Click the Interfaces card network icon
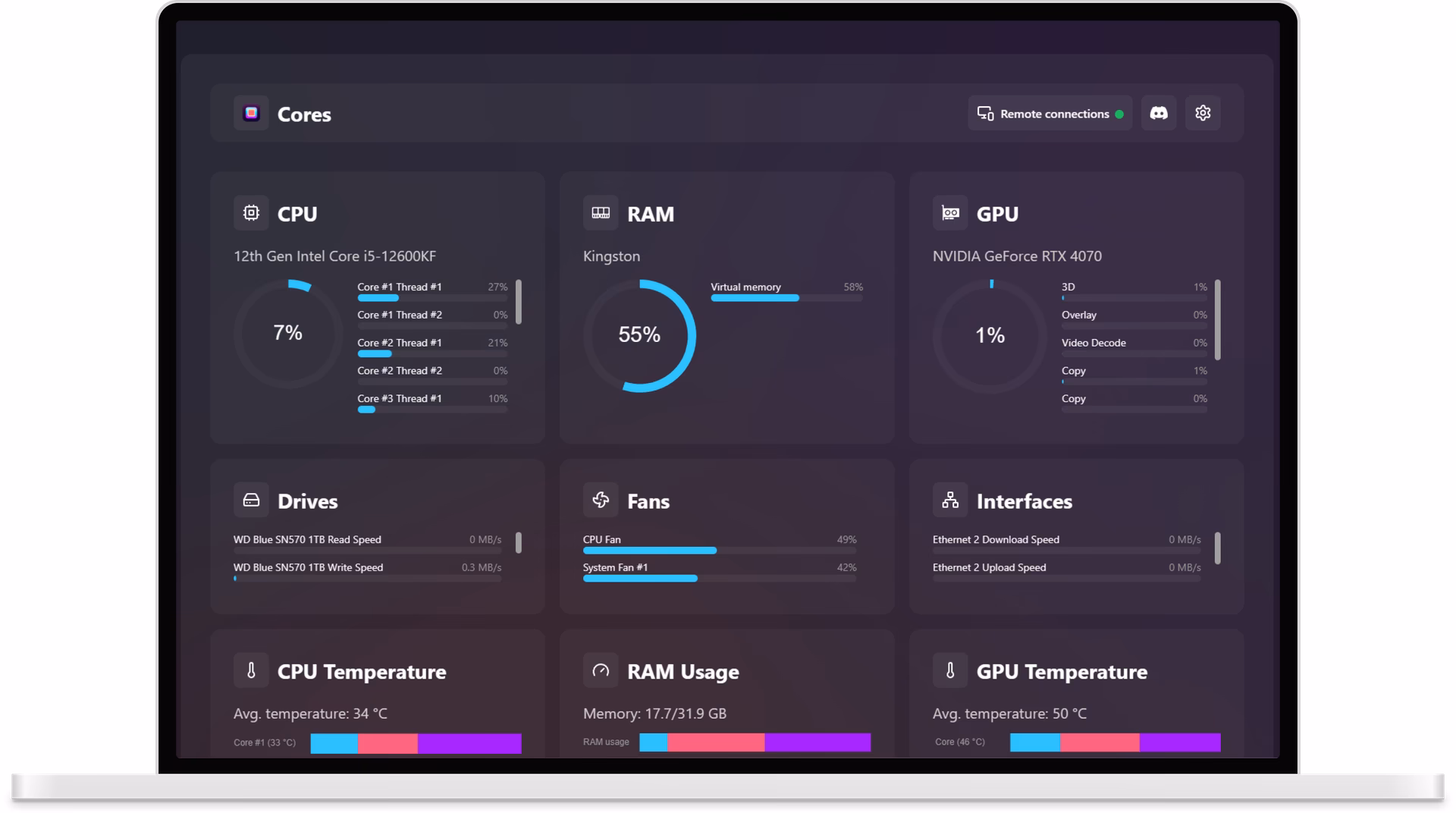This screenshot has height=813, width=1456. [950, 501]
